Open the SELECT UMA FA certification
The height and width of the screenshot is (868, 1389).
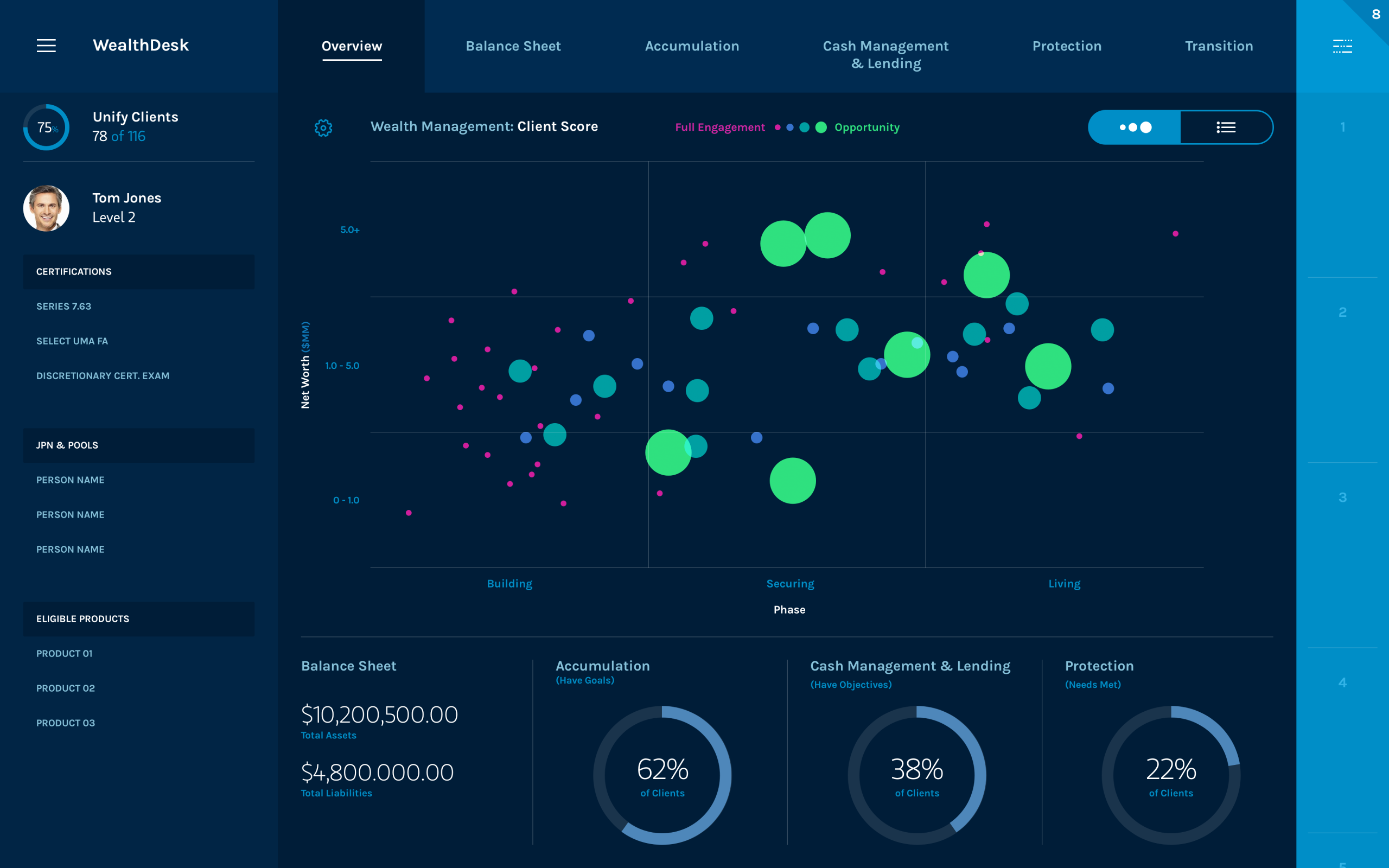point(72,341)
